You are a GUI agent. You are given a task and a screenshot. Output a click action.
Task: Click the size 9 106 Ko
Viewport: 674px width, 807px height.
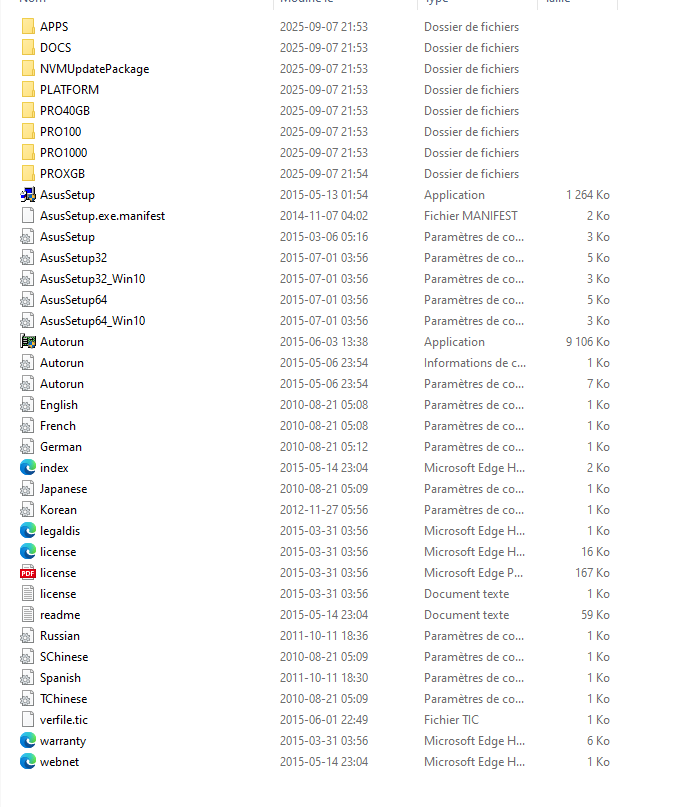(x=588, y=342)
